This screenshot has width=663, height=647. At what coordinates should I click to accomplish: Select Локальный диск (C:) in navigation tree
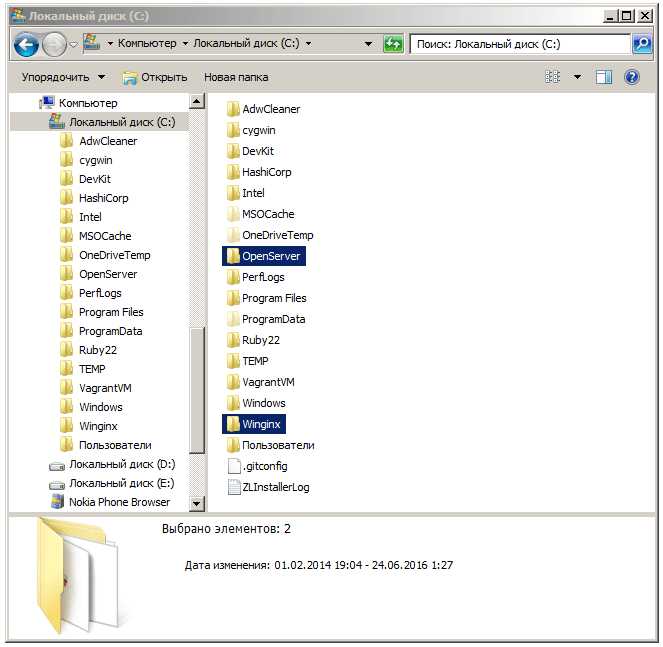point(122,122)
